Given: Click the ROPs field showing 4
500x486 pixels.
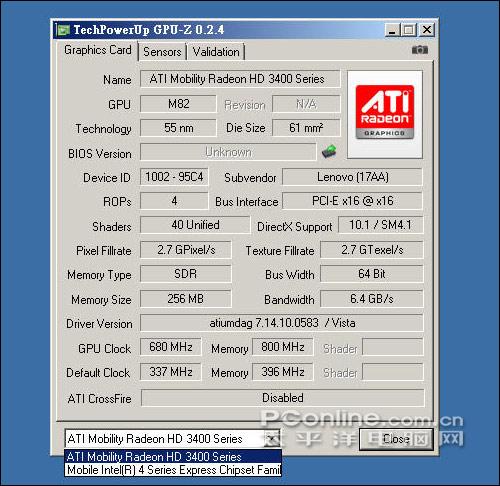Looking at the screenshot, I should pos(174,201).
